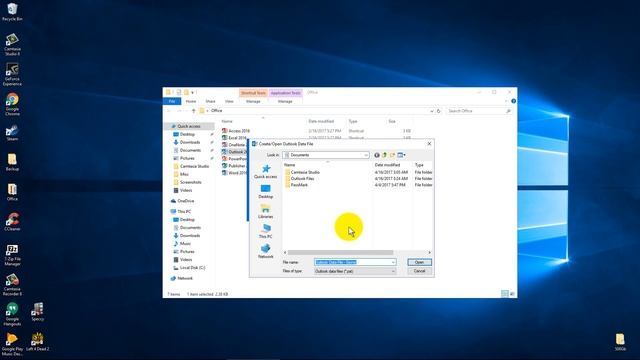Switch to the View ribbon tab
This screenshot has width=640, height=360.
click(229, 101)
